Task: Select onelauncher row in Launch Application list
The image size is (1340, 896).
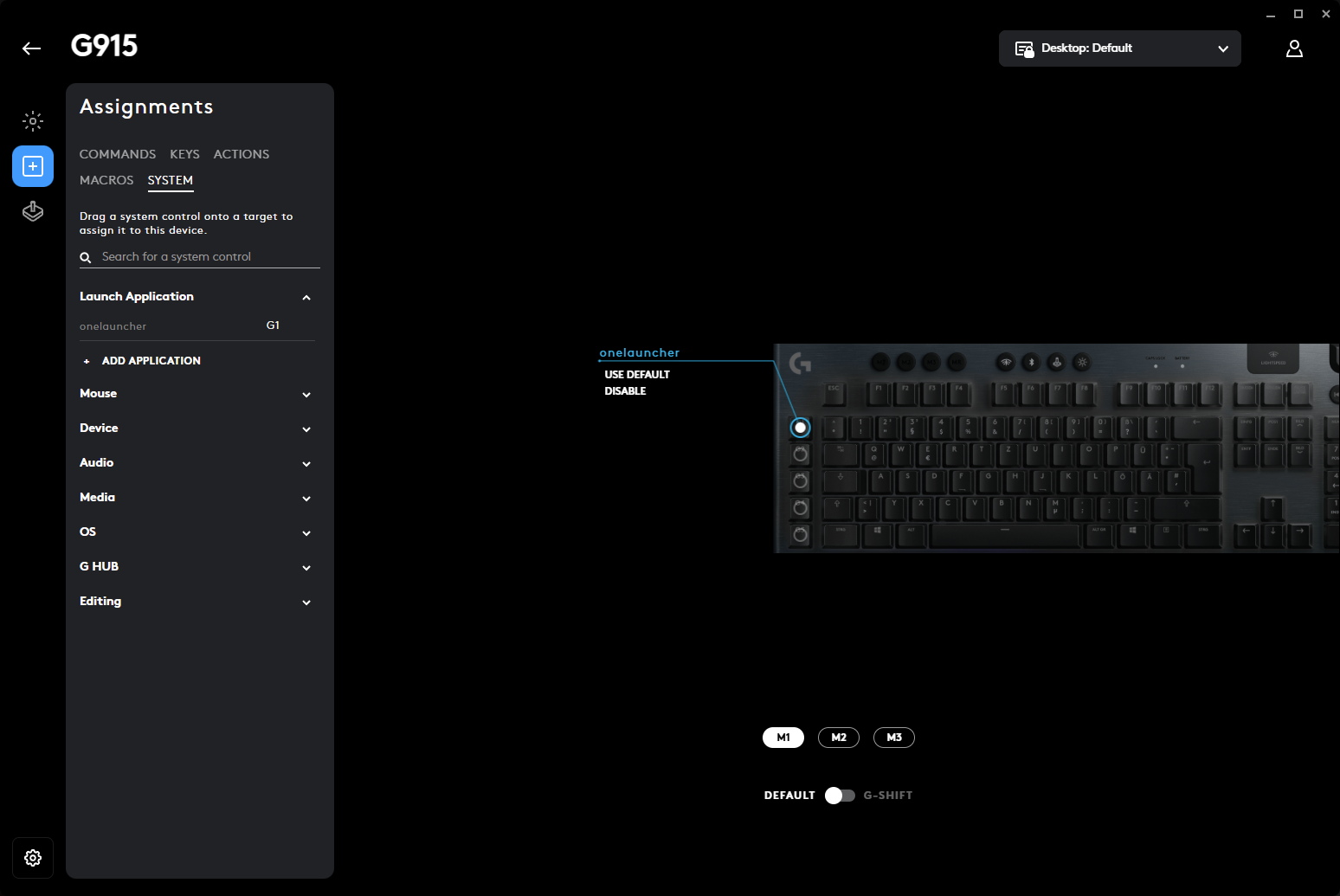Action: (197, 326)
